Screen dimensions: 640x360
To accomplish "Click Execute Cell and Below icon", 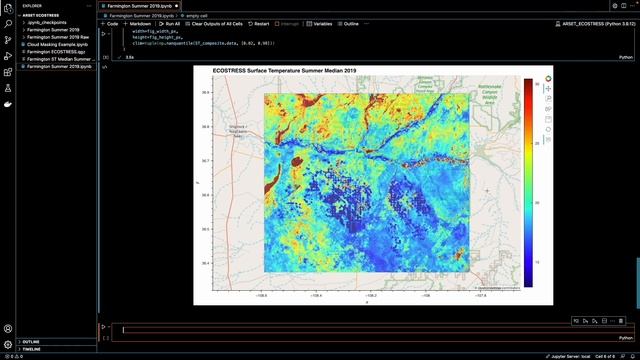I will [x=595, y=321].
